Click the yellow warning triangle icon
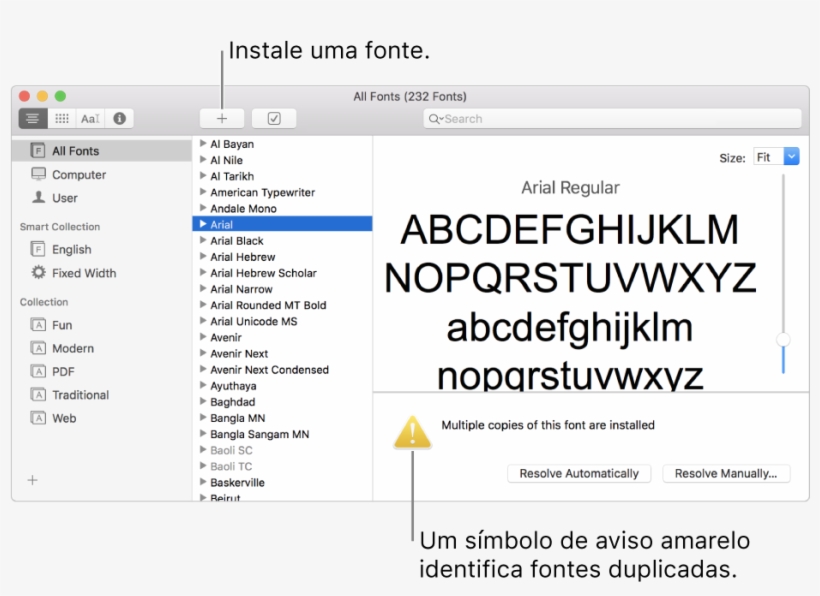The image size is (820, 596). [412, 432]
